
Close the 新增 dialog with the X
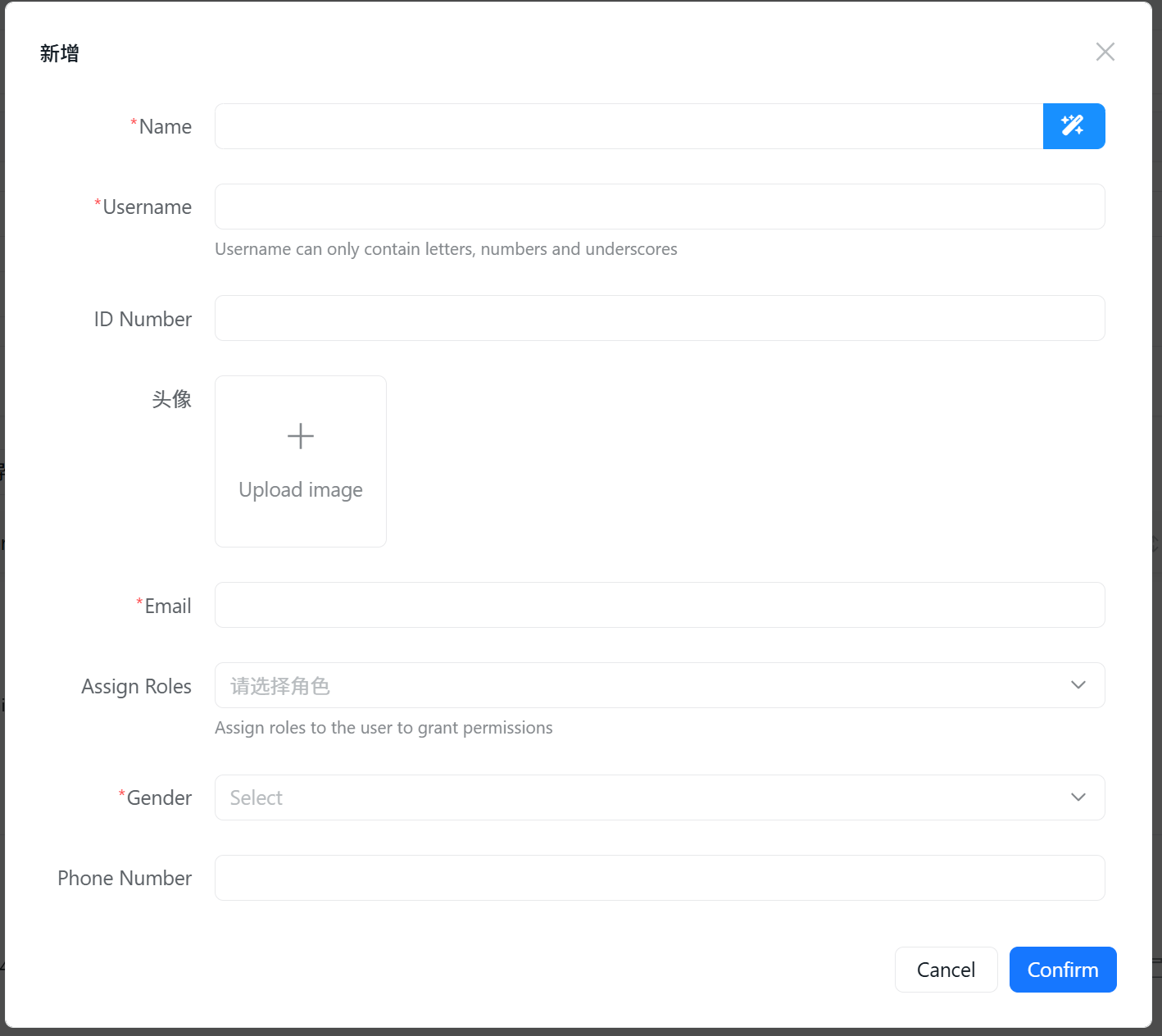tap(1105, 52)
